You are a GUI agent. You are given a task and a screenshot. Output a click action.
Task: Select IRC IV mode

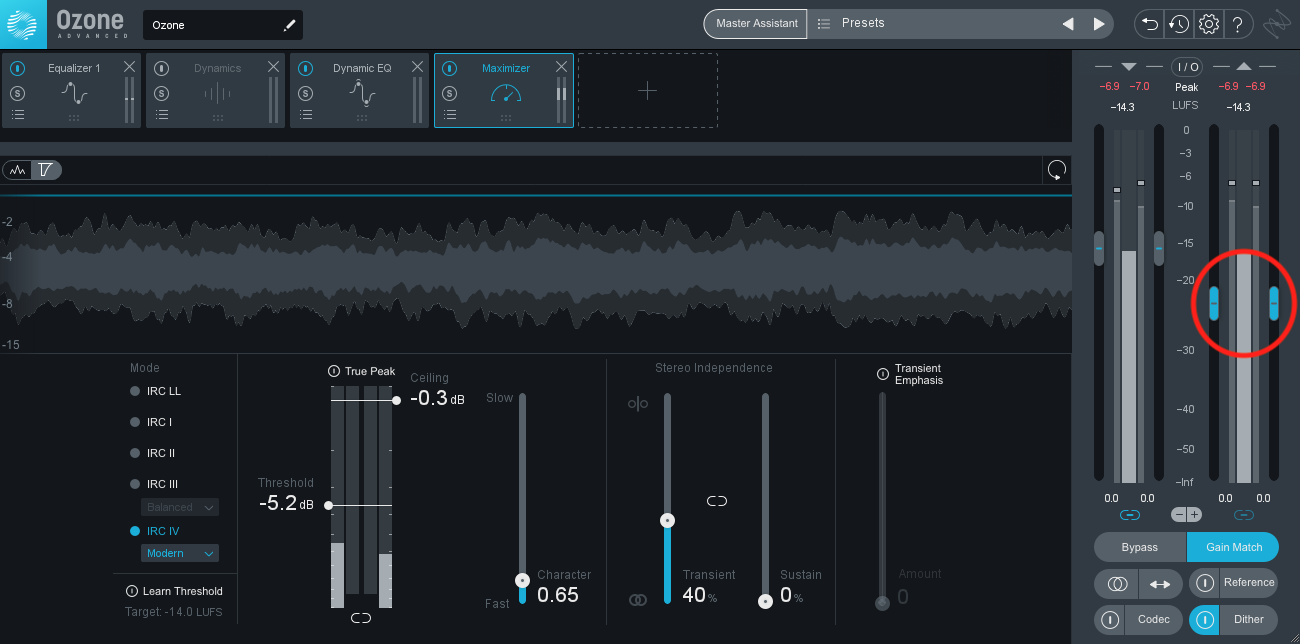coord(154,531)
